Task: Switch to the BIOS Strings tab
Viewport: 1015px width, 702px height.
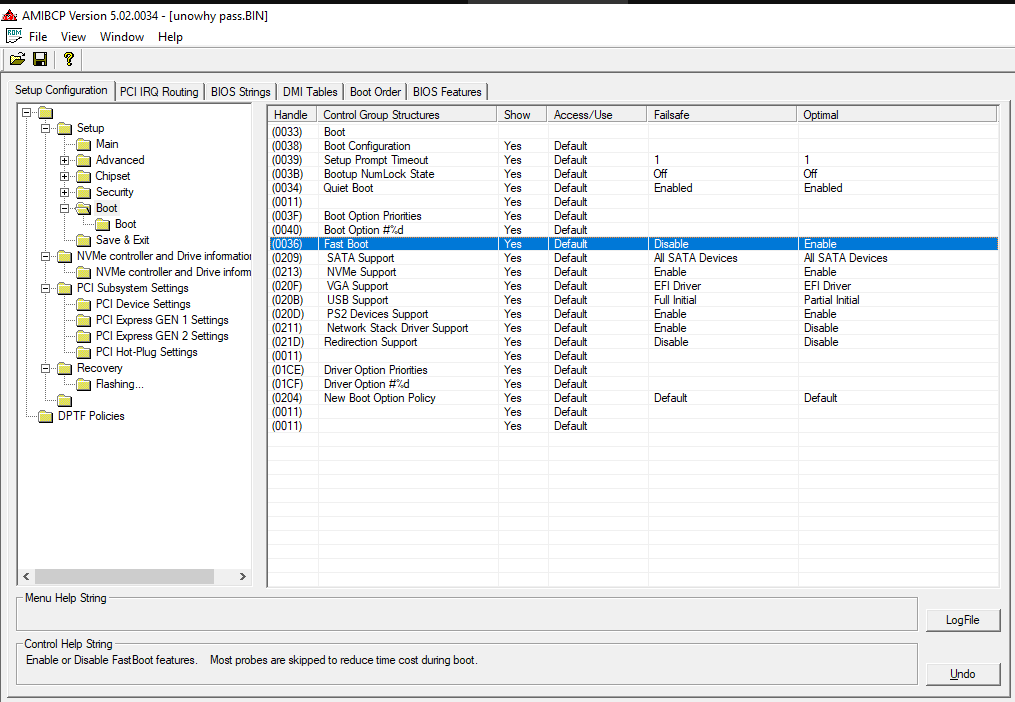Action: click(x=240, y=92)
